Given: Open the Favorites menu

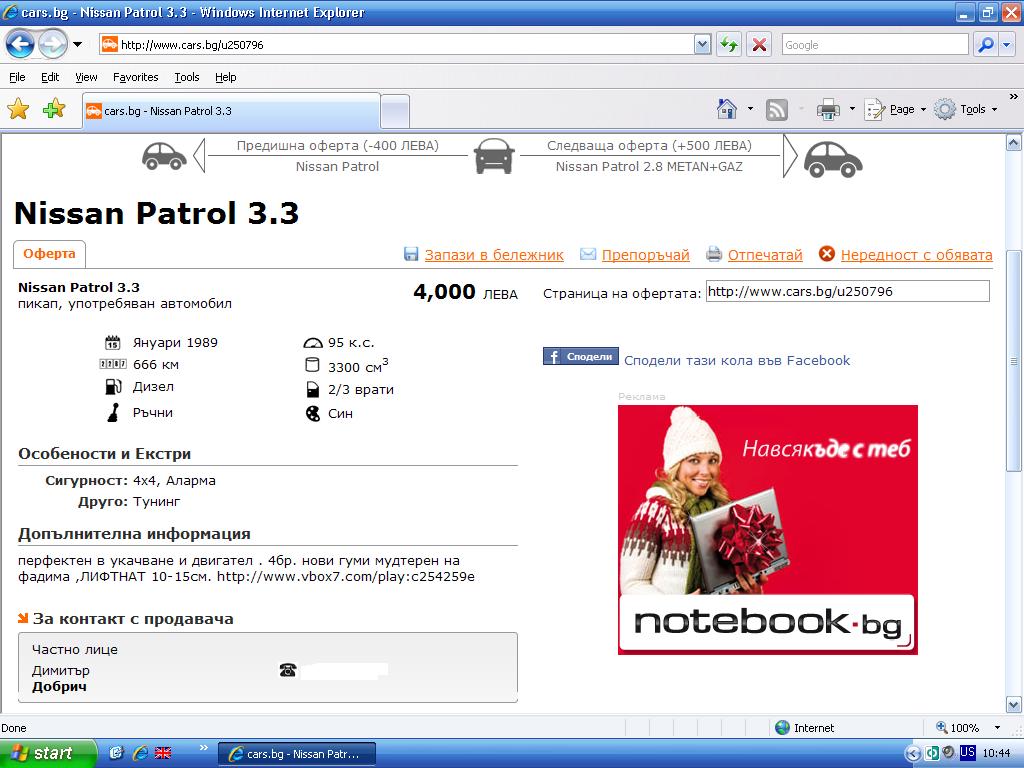Looking at the screenshot, I should [135, 77].
